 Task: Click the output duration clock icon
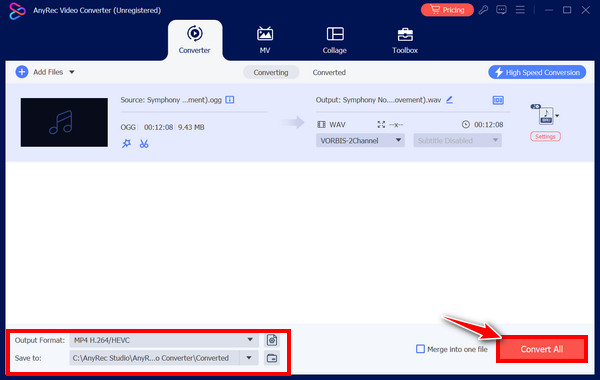point(466,124)
